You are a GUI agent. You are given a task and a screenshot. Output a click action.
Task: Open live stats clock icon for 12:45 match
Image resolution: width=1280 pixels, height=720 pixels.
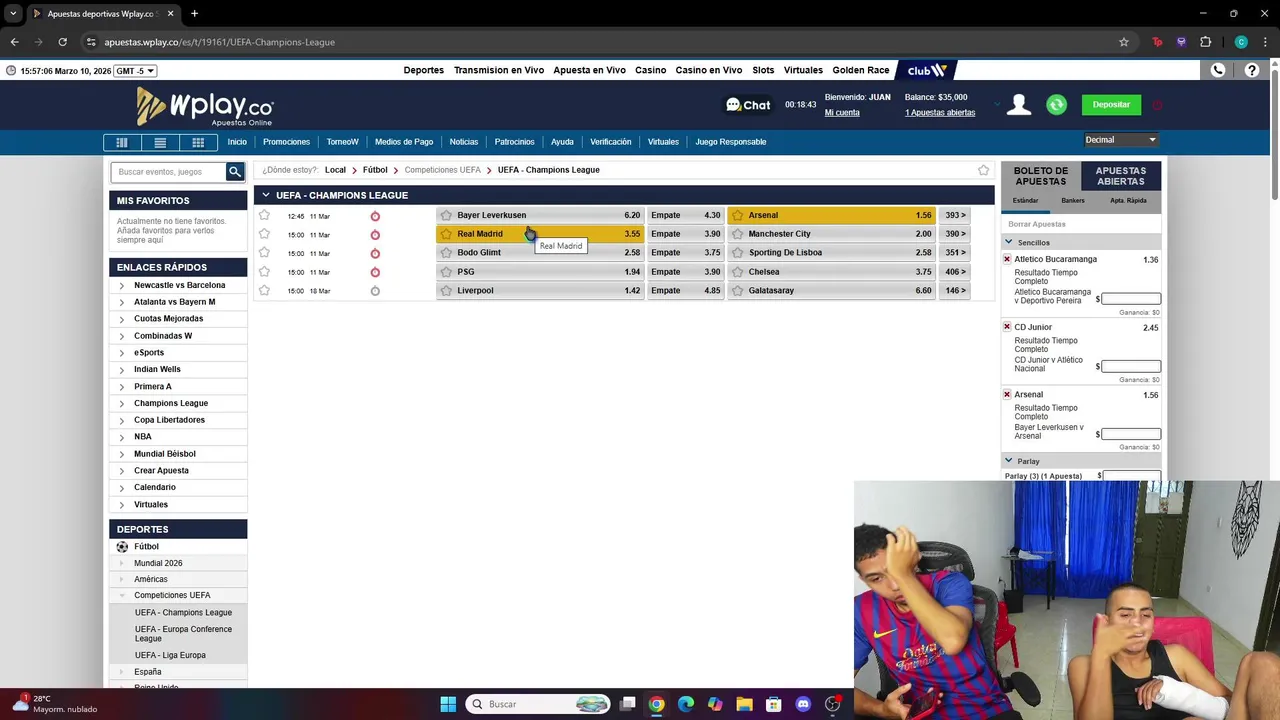(x=375, y=216)
